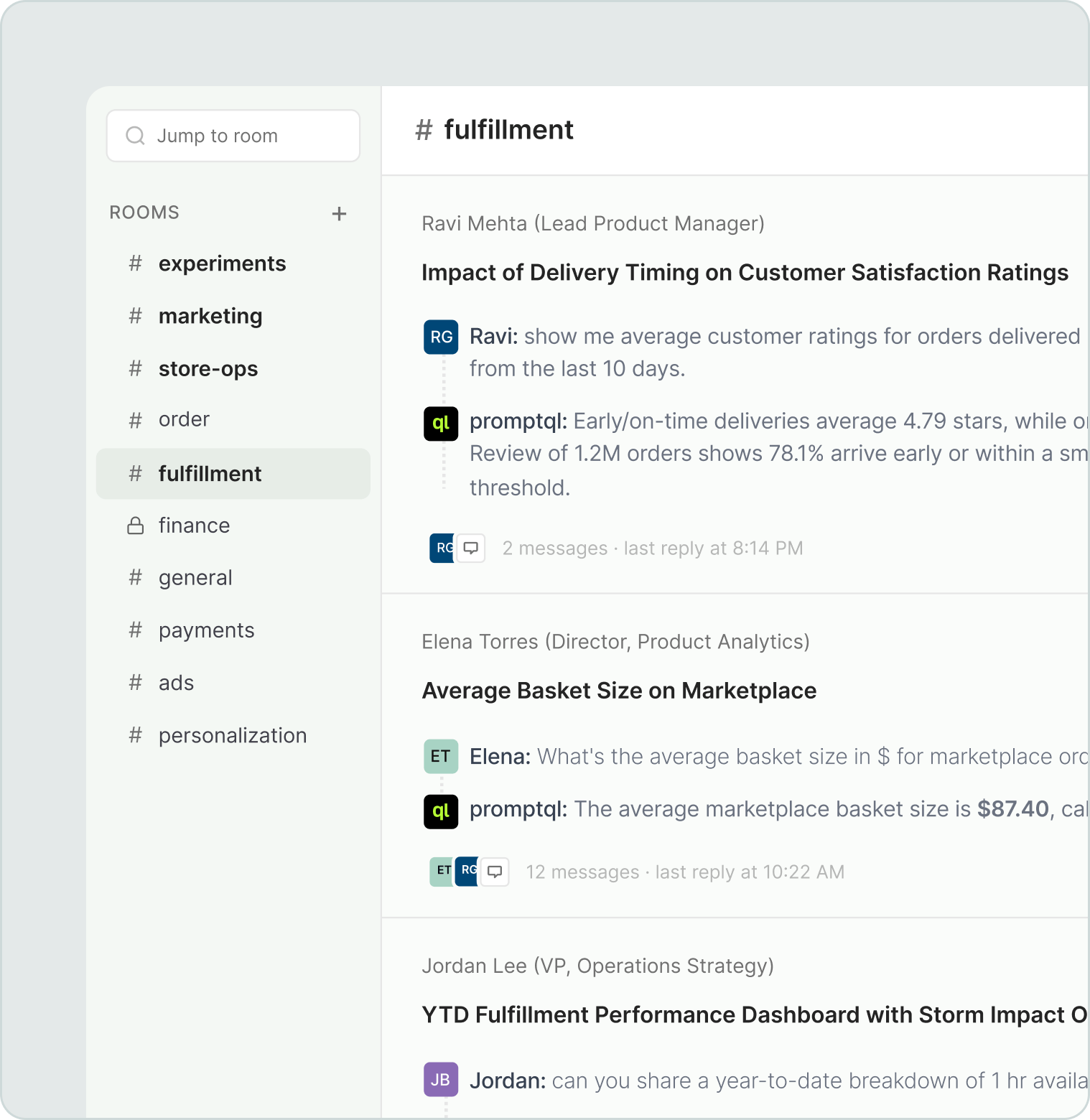
Task: Click the lock icon beside finance
Action: (x=135, y=526)
